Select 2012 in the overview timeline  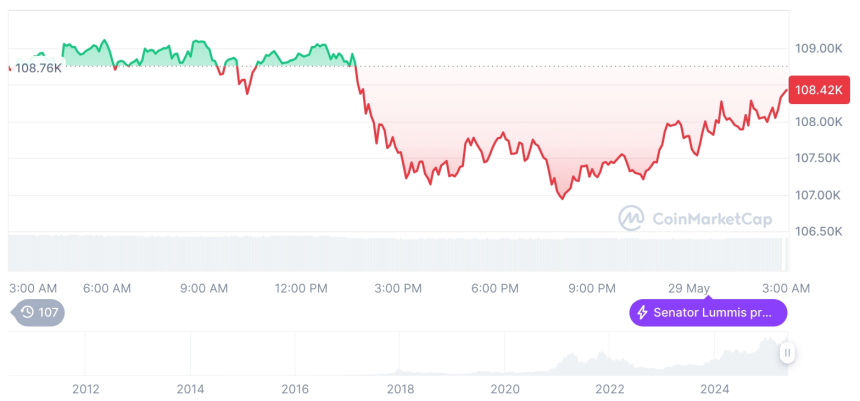[86, 388]
